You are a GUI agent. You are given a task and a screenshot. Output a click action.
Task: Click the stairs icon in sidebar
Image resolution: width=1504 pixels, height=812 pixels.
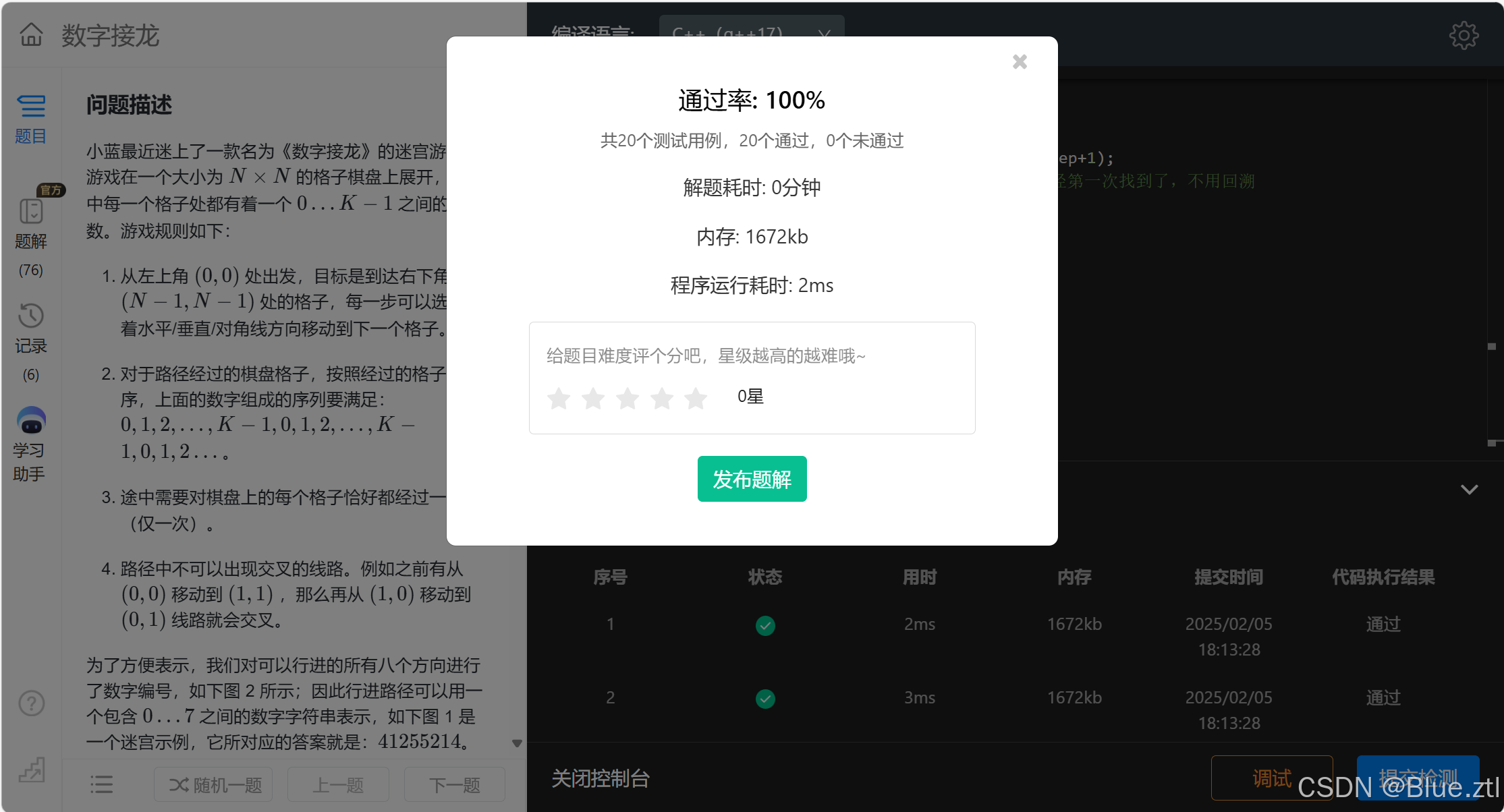(31, 770)
